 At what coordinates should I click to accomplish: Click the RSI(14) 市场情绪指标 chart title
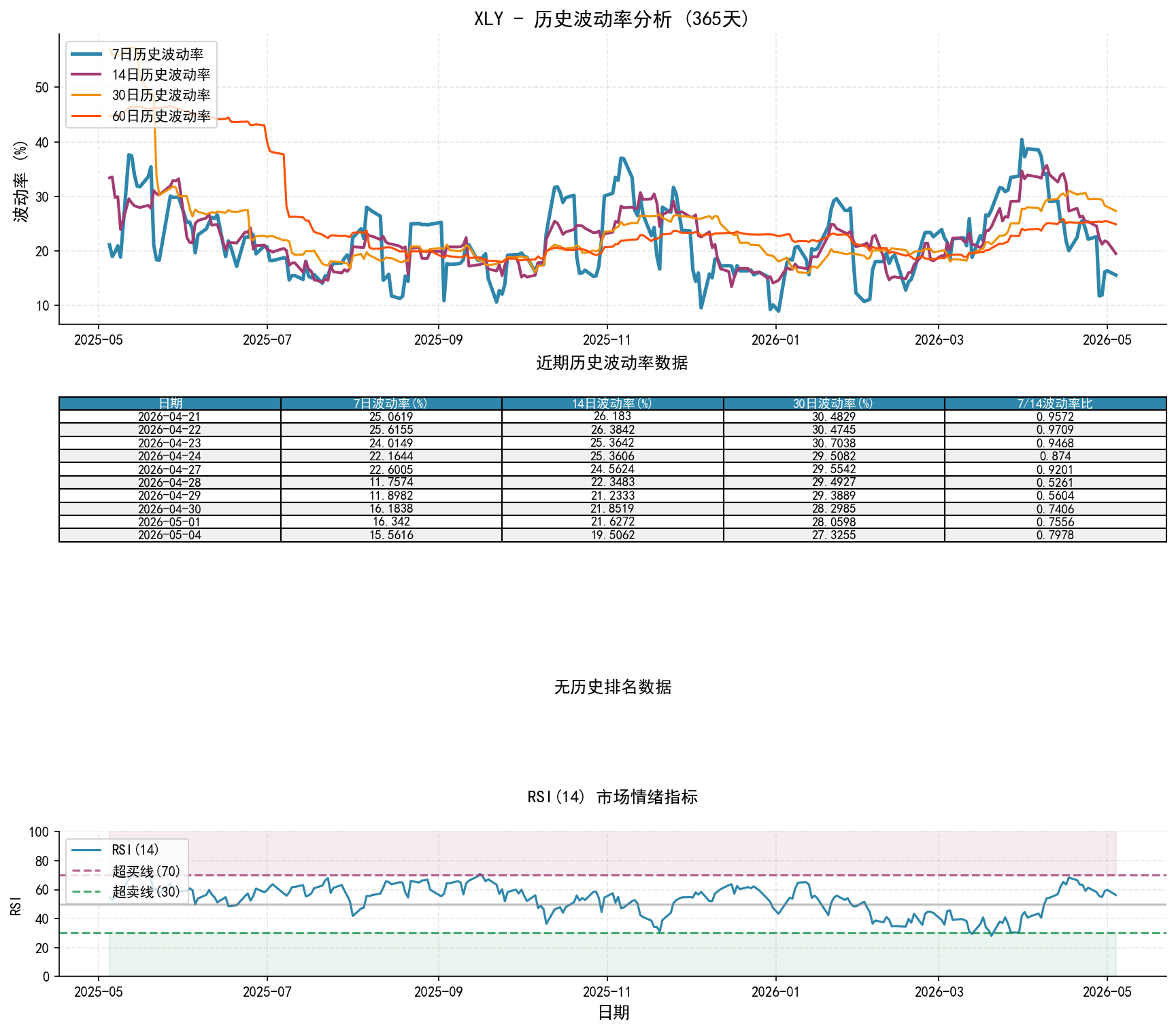tap(612, 797)
